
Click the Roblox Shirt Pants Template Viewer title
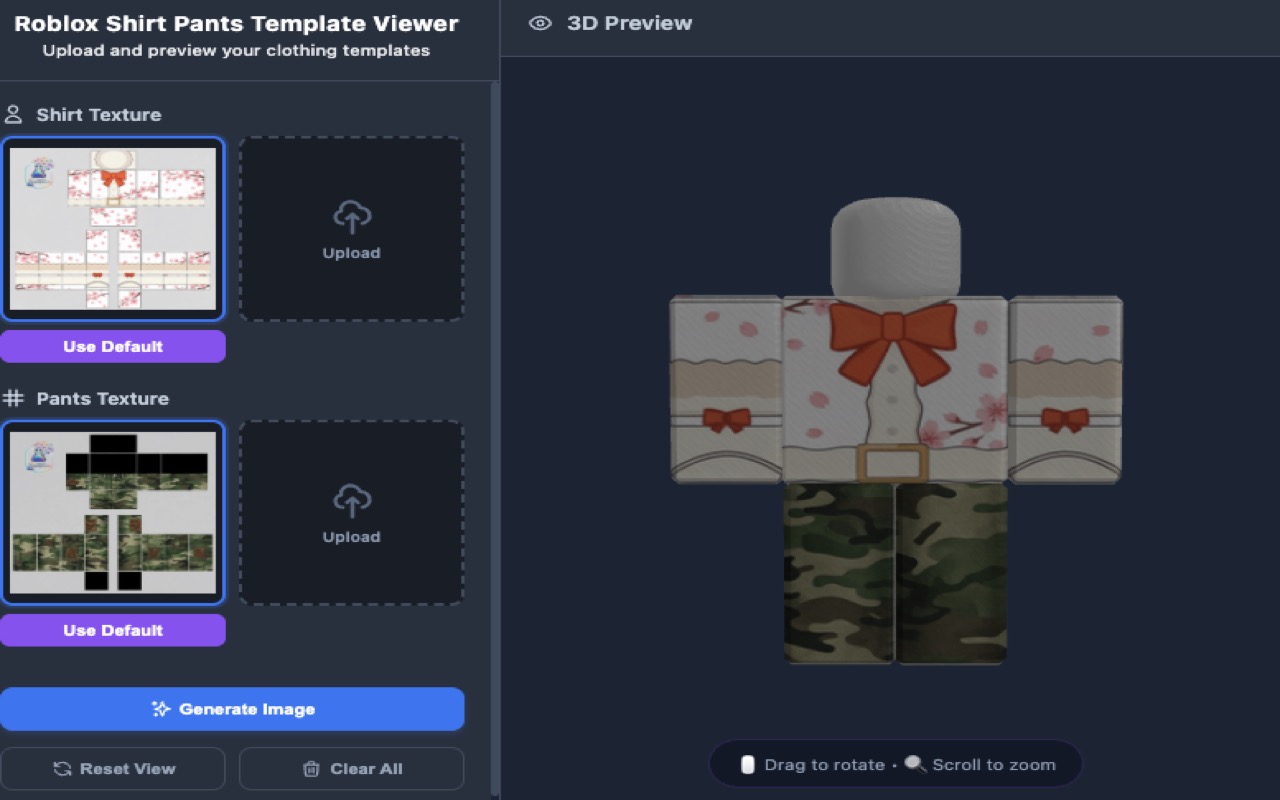236,24
